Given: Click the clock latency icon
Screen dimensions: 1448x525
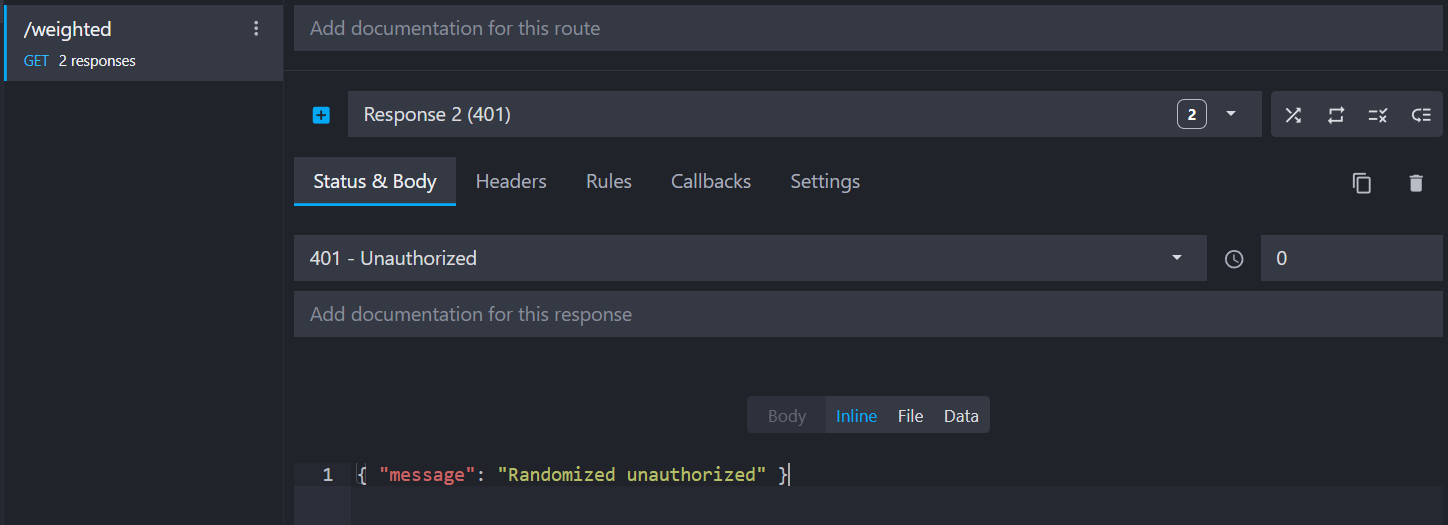Looking at the screenshot, I should coord(1234,259).
